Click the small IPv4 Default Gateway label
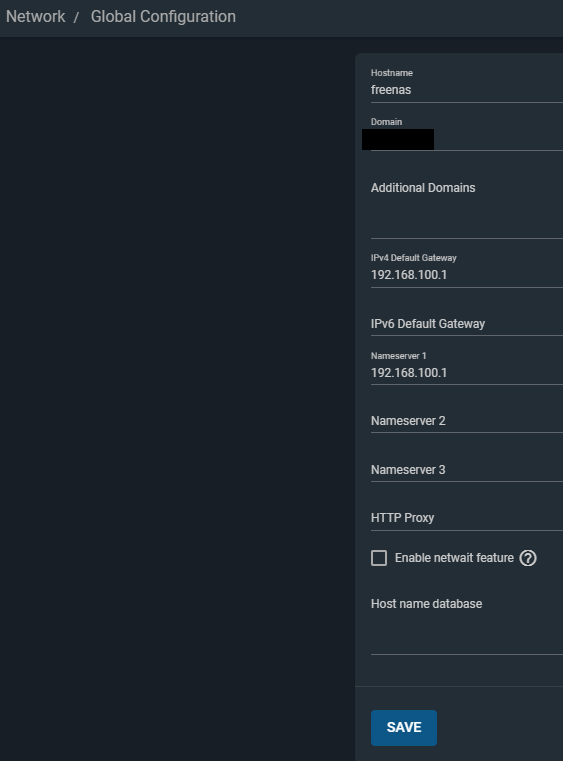This screenshot has height=761, width=563. (414, 258)
